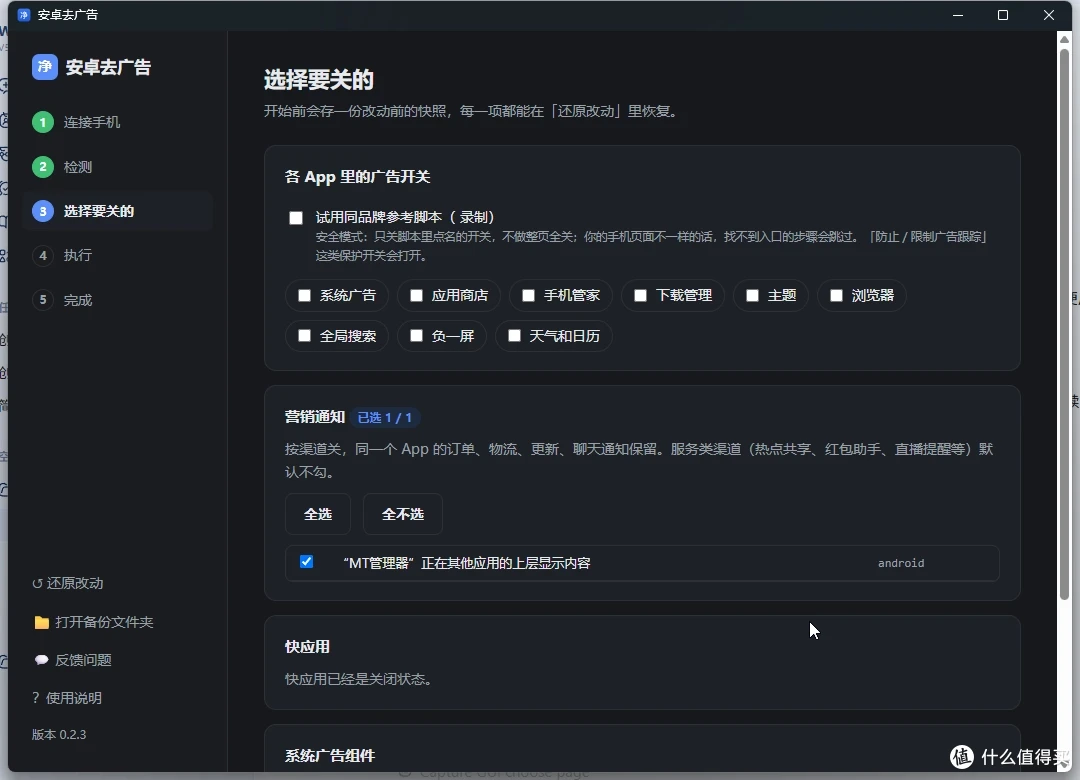1080x780 pixels.
Task: Click 版本 0.2.3 text
Action: coord(59,735)
